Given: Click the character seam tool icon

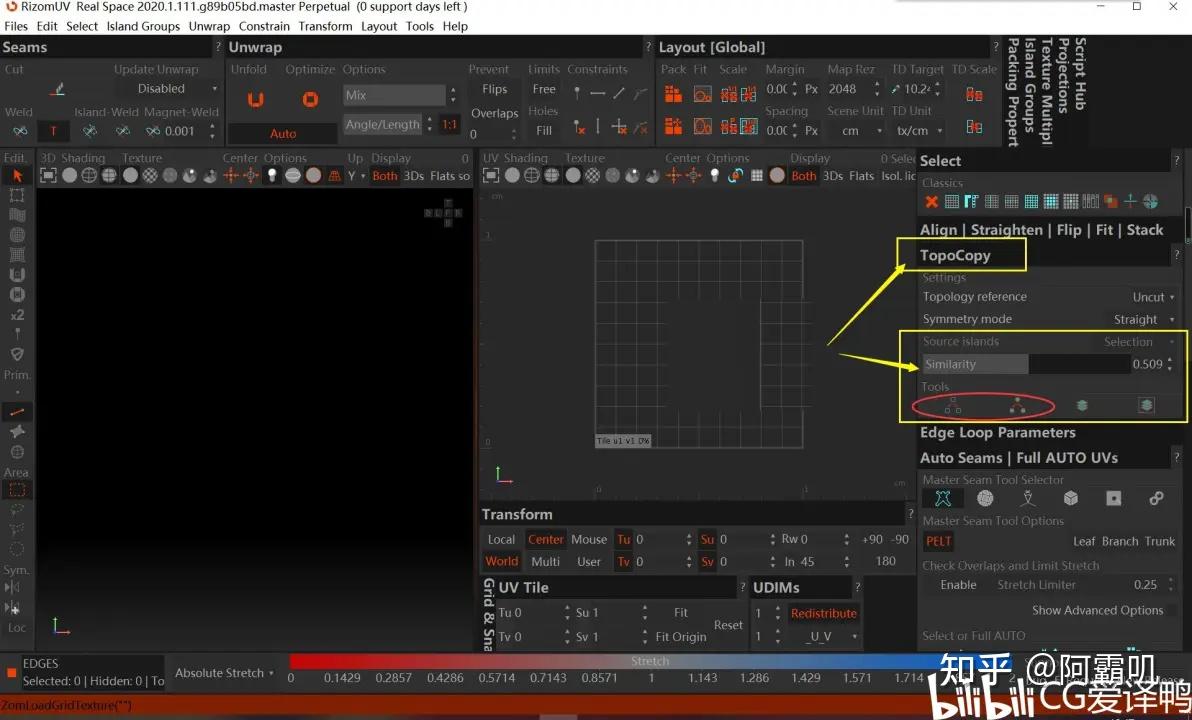Looking at the screenshot, I should [1028, 499].
